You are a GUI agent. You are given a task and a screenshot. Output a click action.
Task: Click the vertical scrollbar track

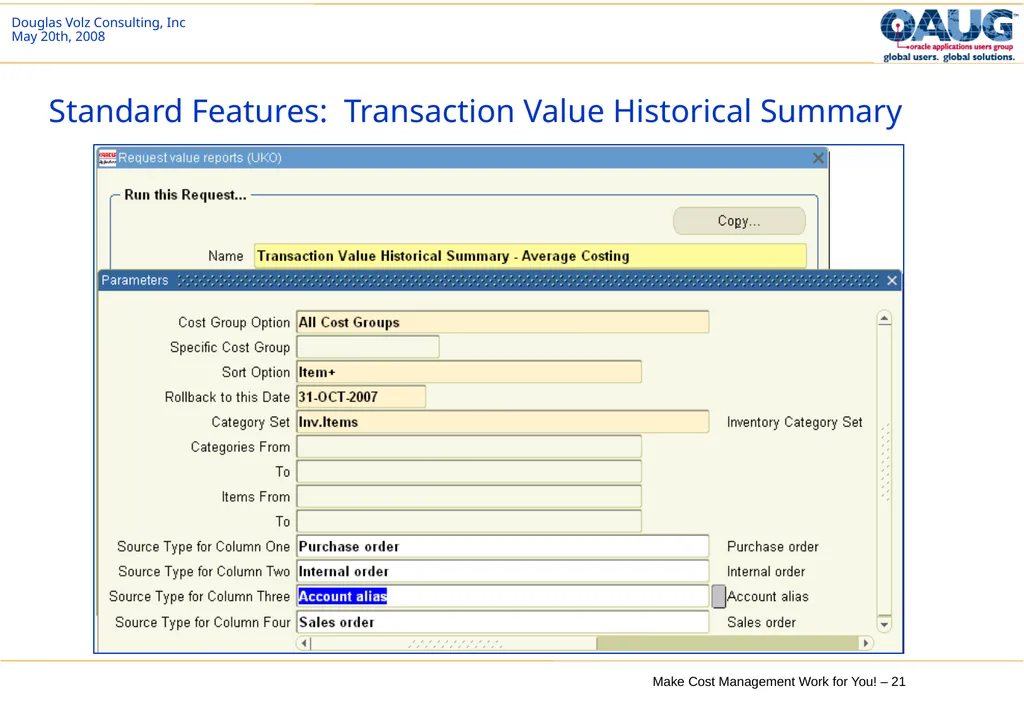[x=884, y=471]
